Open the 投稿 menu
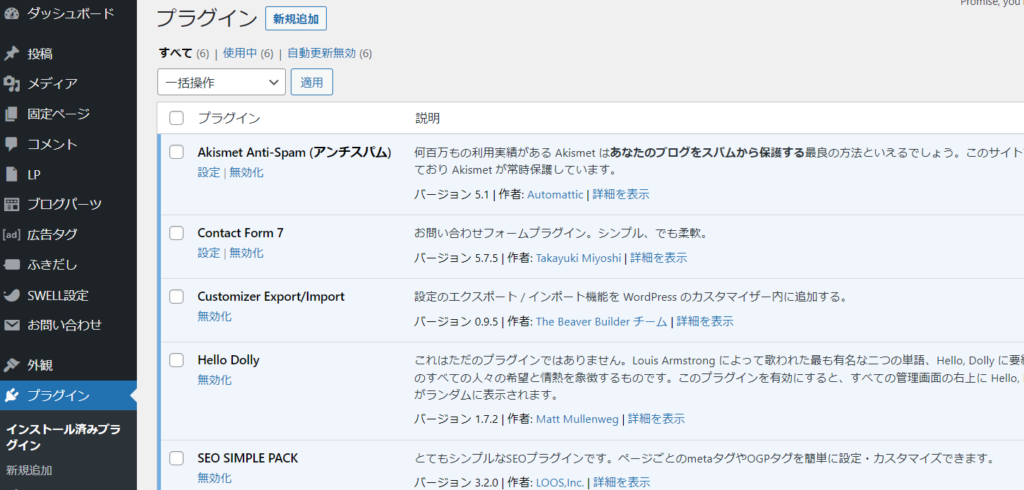The width and height of the screenshot is (1024, 490). pos(40,54)
